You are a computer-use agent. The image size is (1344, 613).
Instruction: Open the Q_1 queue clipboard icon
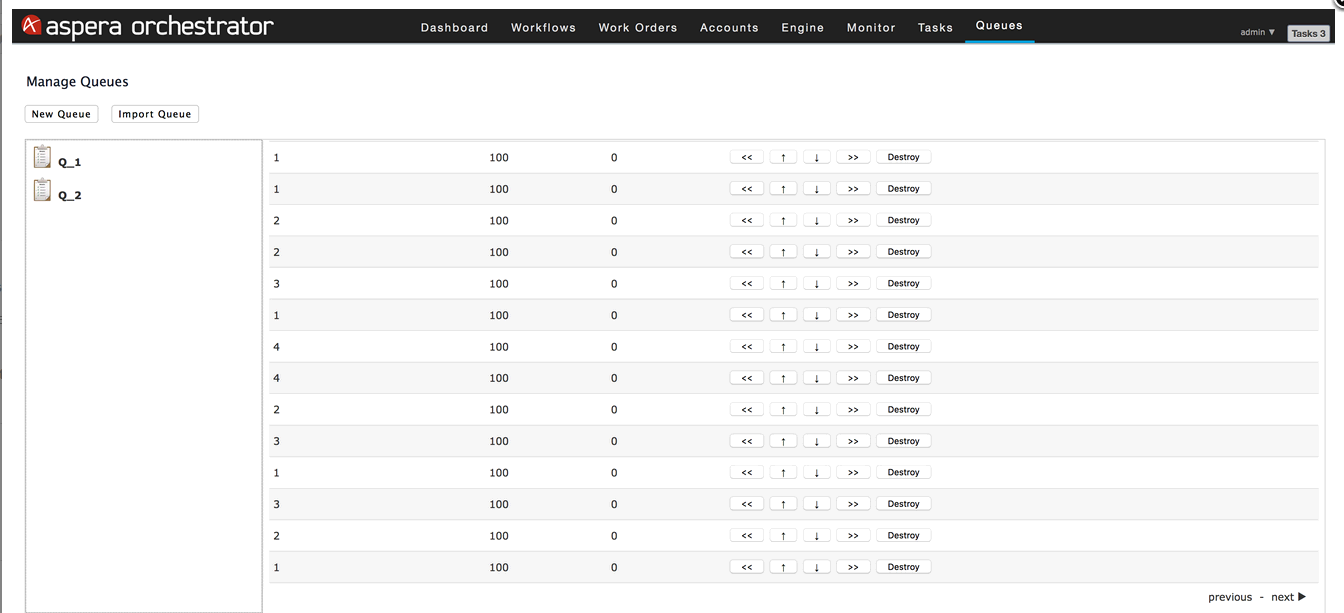click(42, 157)
